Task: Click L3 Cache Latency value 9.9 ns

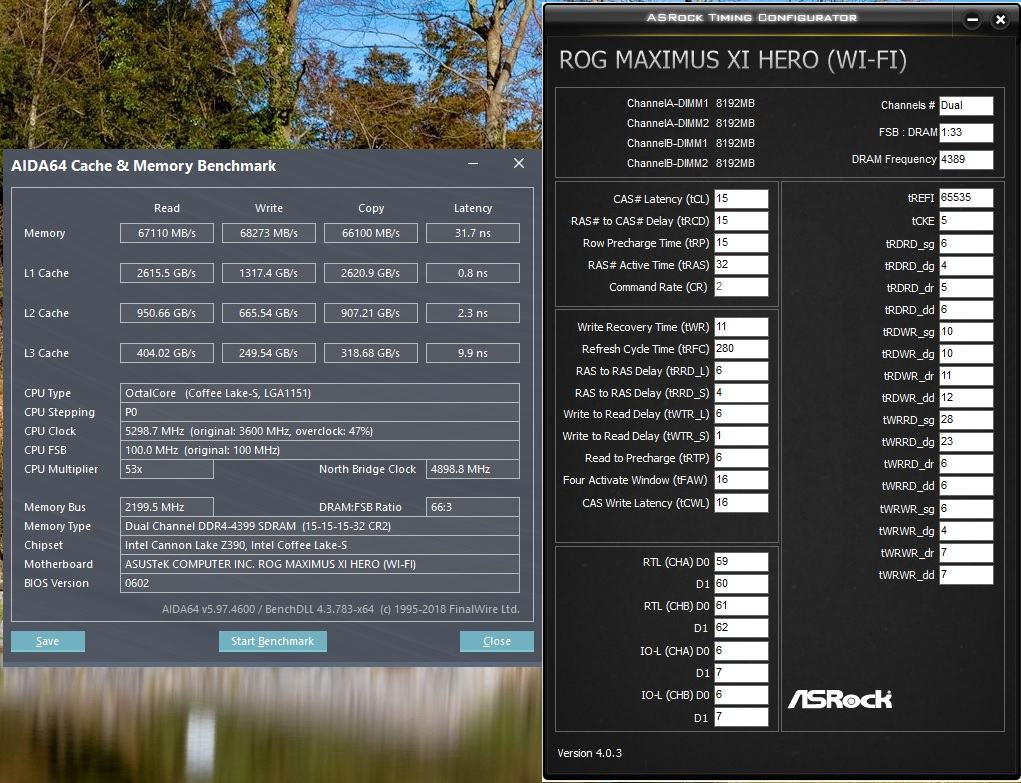Action: click(473, 353)
